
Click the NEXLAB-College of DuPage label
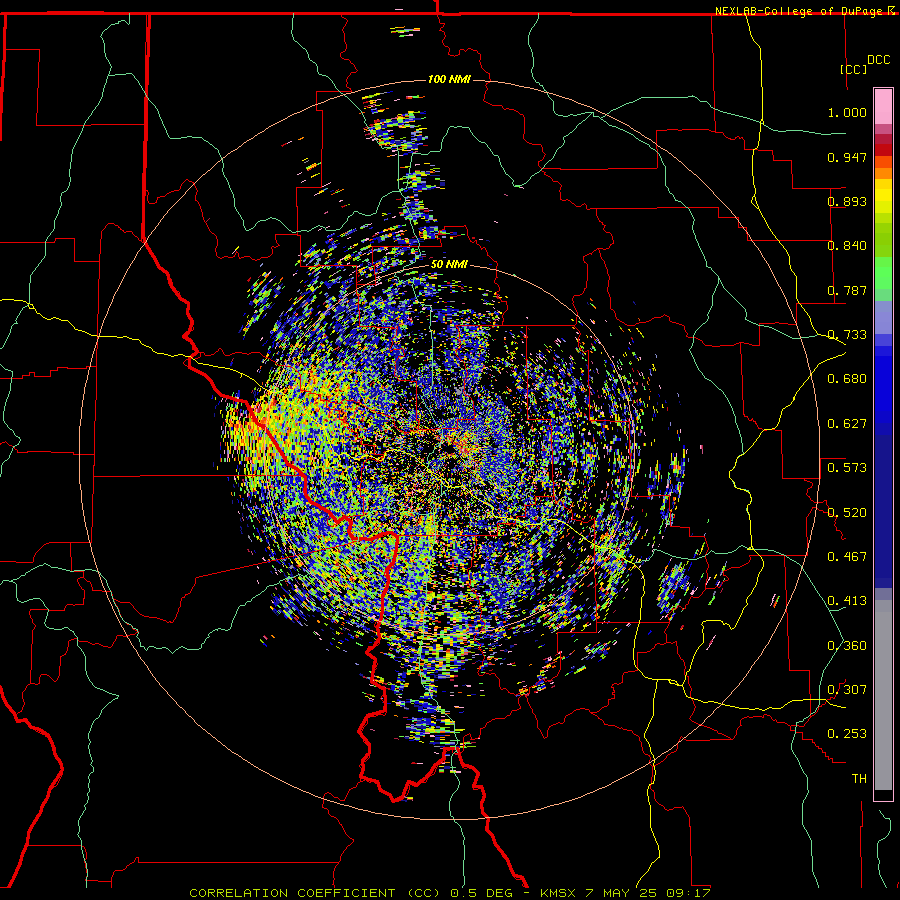[798, 11]
